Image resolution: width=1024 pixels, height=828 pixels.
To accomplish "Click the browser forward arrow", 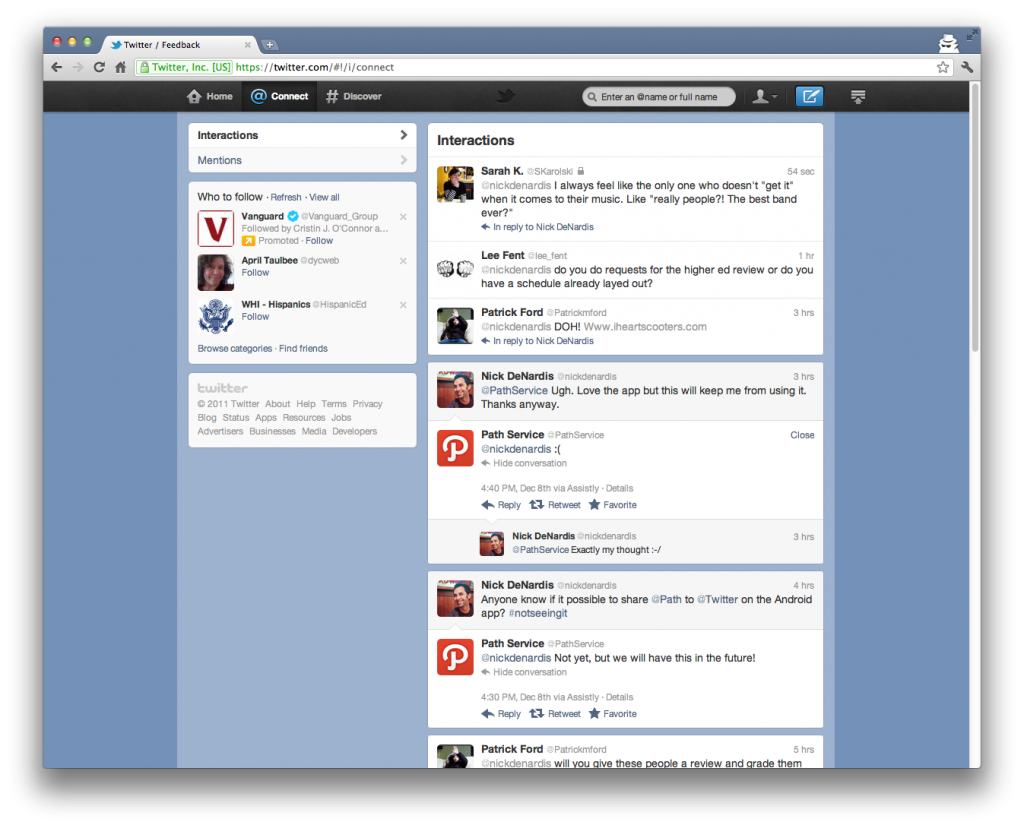I will tap(78, 67).
